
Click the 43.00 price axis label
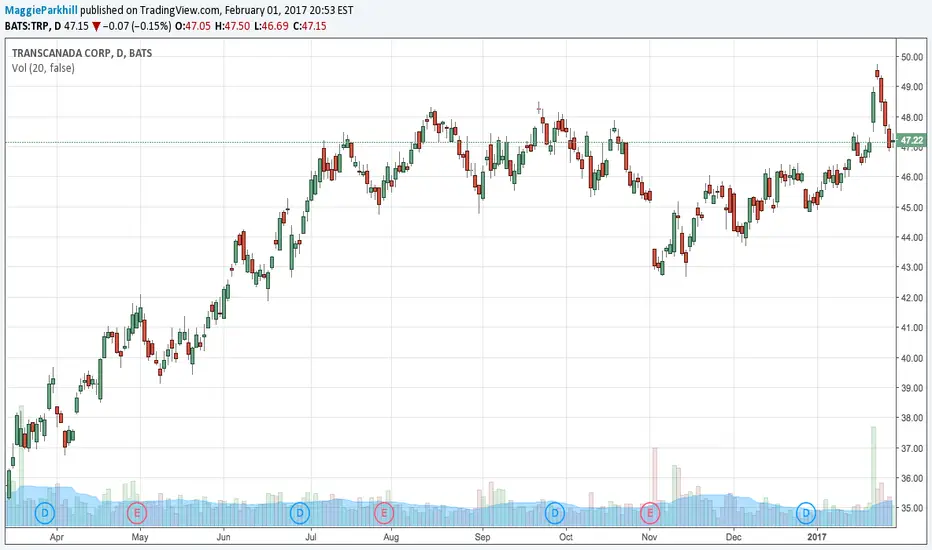[912, 268]
